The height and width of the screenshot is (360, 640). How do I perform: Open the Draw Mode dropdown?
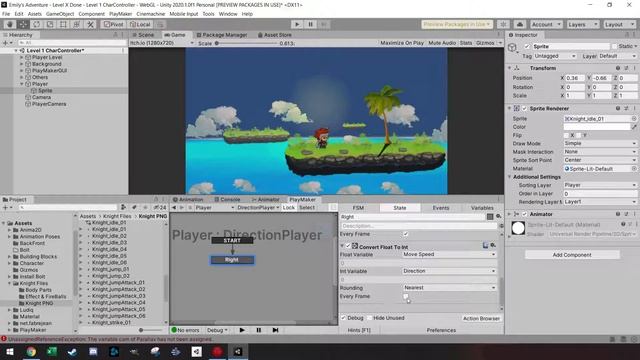tap(600, 144)
